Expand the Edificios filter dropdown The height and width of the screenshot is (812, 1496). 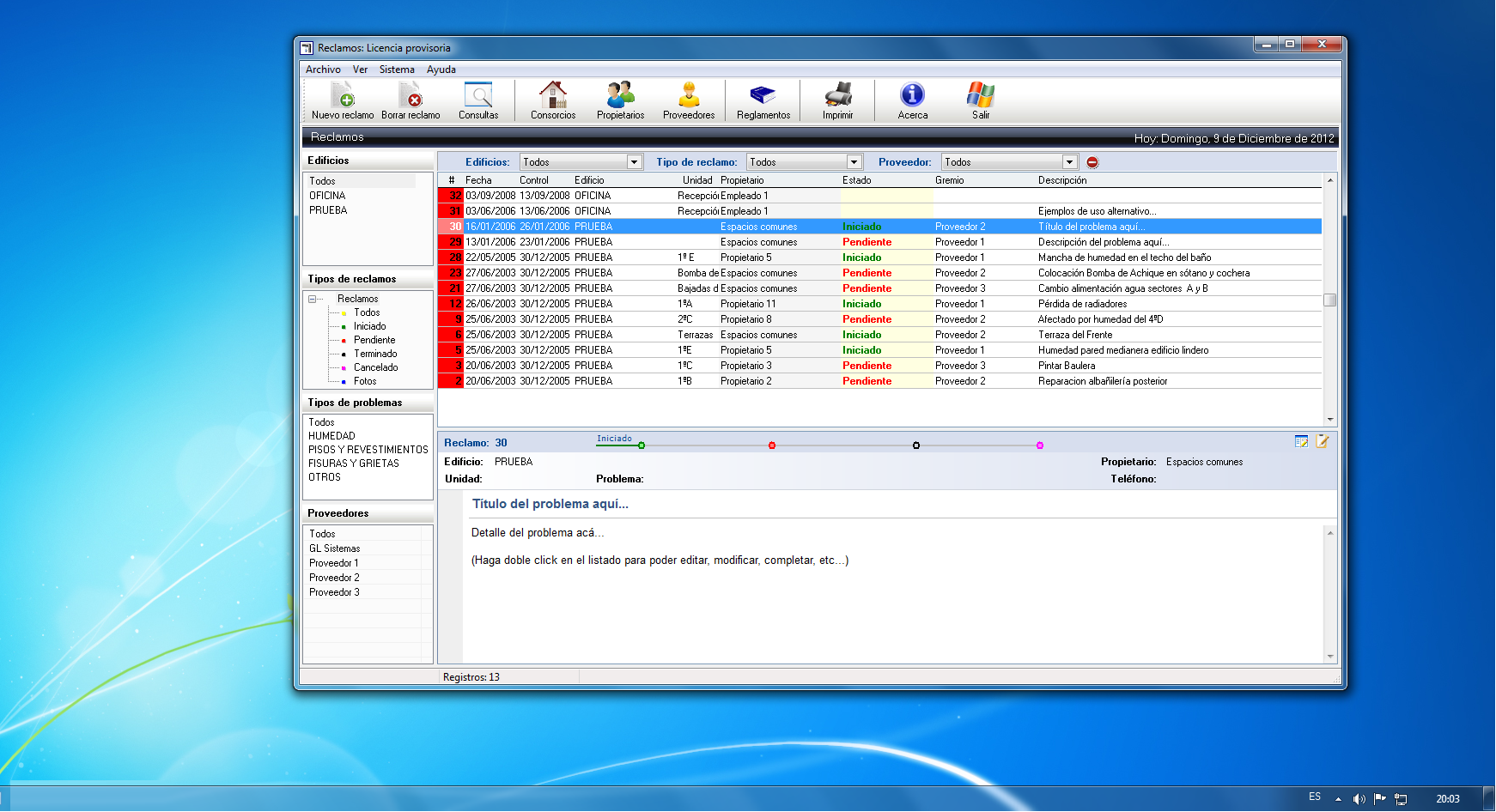click(x=634, y=162)
